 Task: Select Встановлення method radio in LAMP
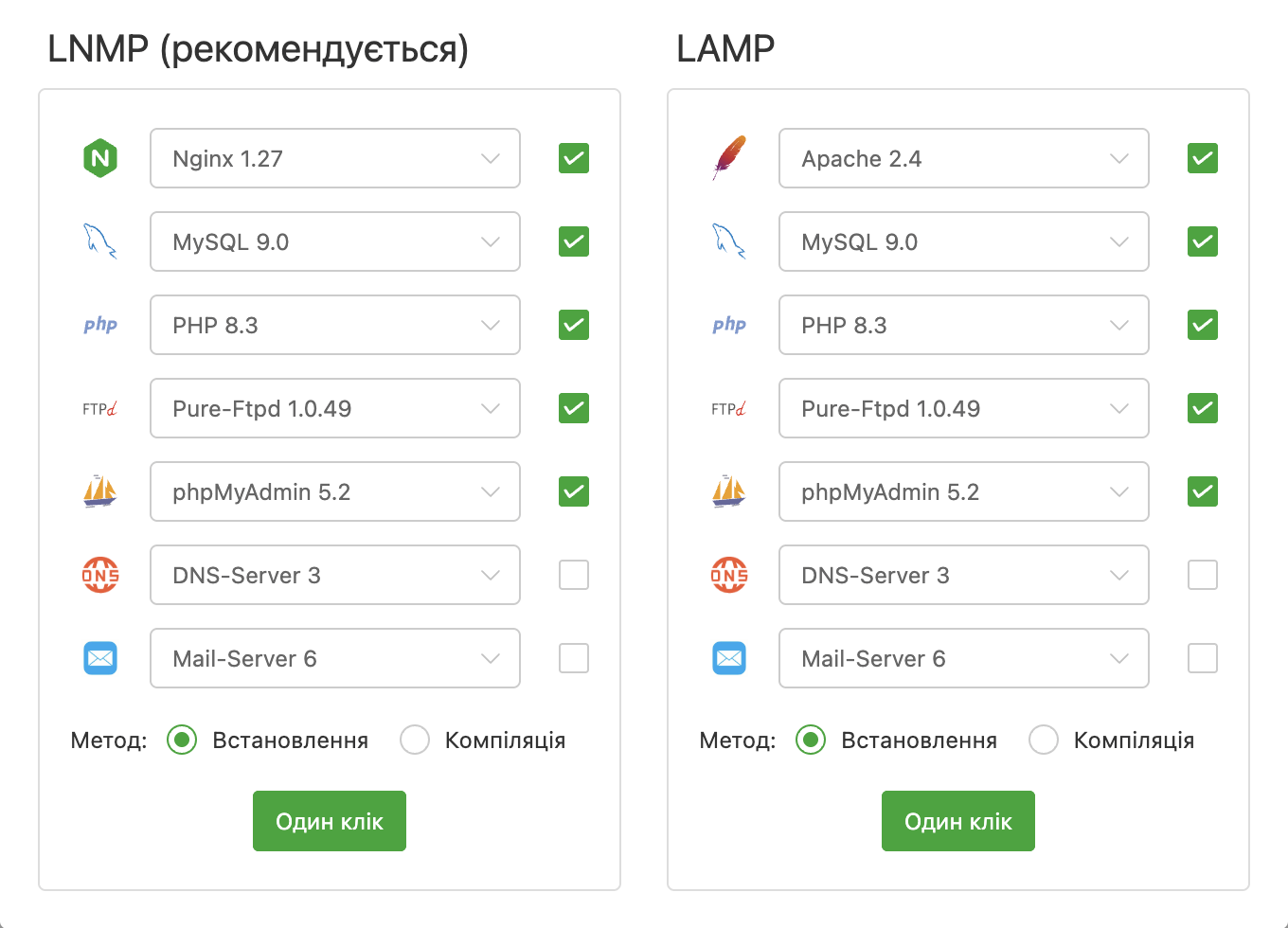coord(811,740)
